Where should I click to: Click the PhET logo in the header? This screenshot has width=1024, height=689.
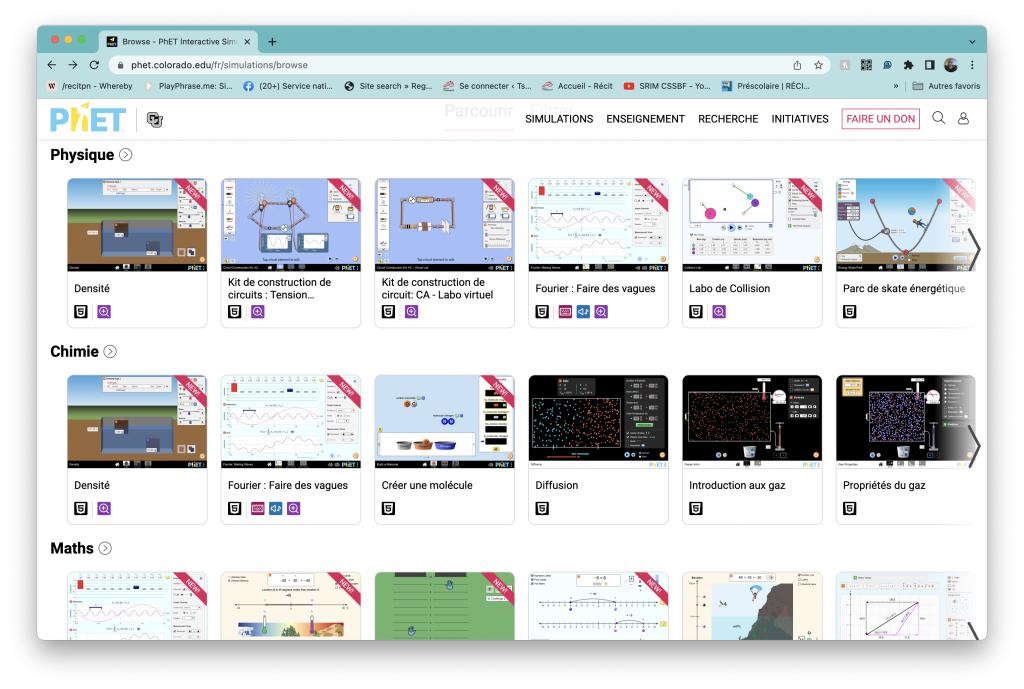pos(89,119)
